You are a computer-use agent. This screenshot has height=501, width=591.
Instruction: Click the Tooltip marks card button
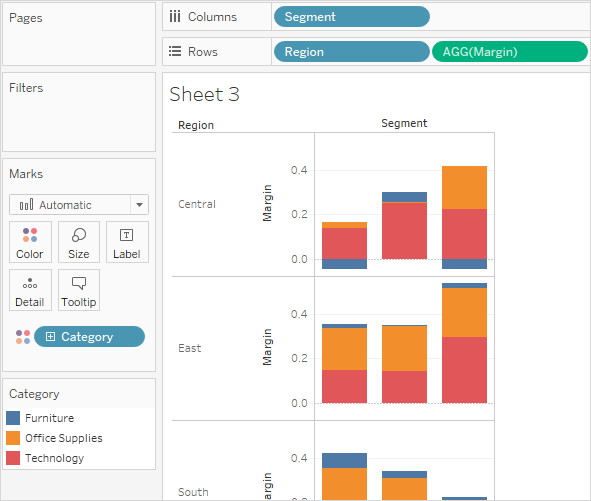tap(79, 290)
